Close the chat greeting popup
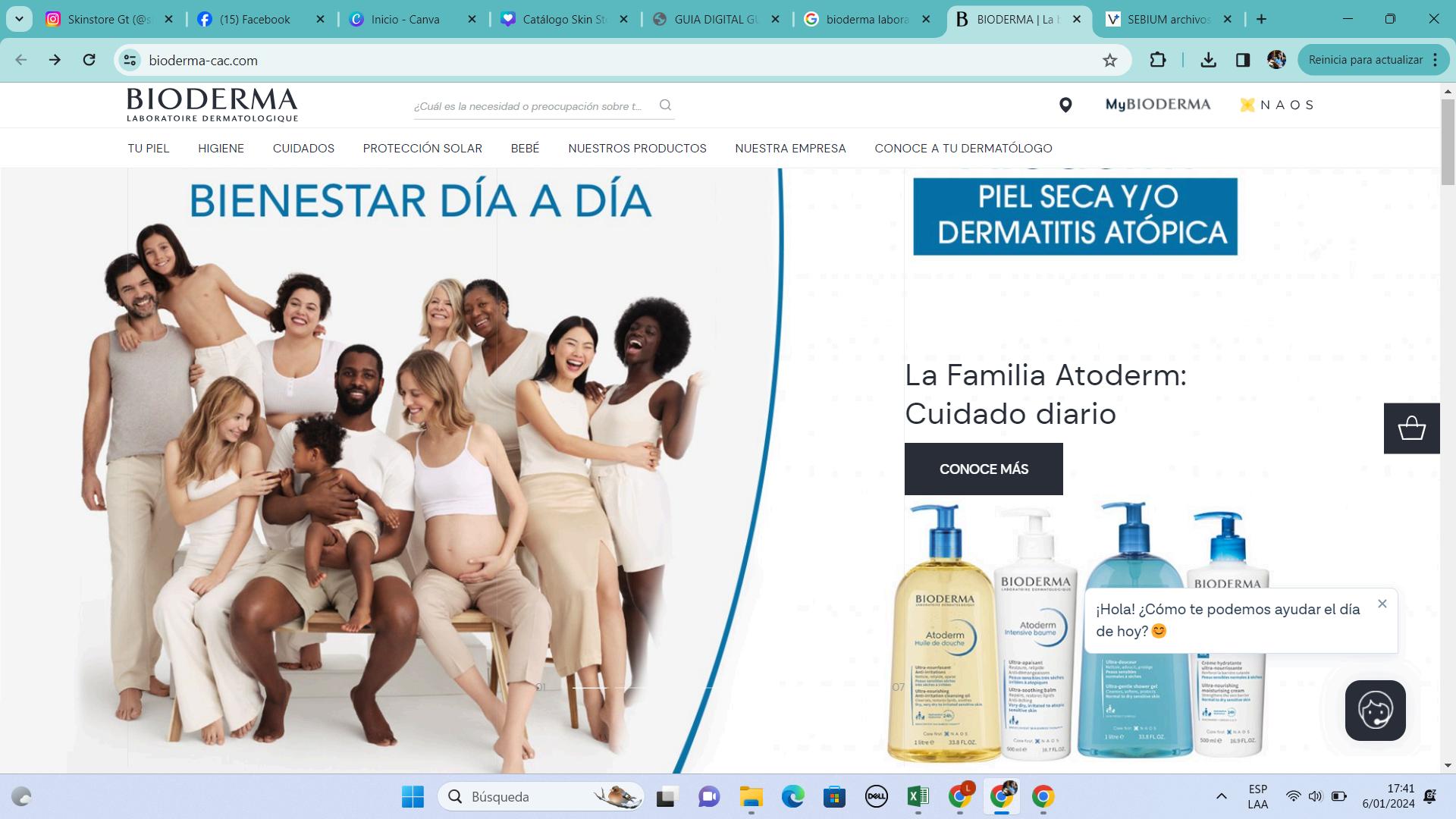 tap(1382, 604)
